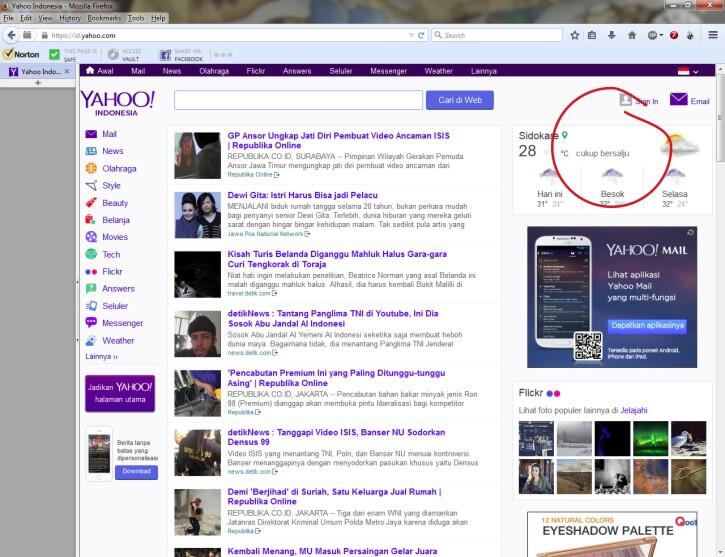725x557 pixels.
Task: Click the purple Email envelope icon
Action: coord(678,99)
